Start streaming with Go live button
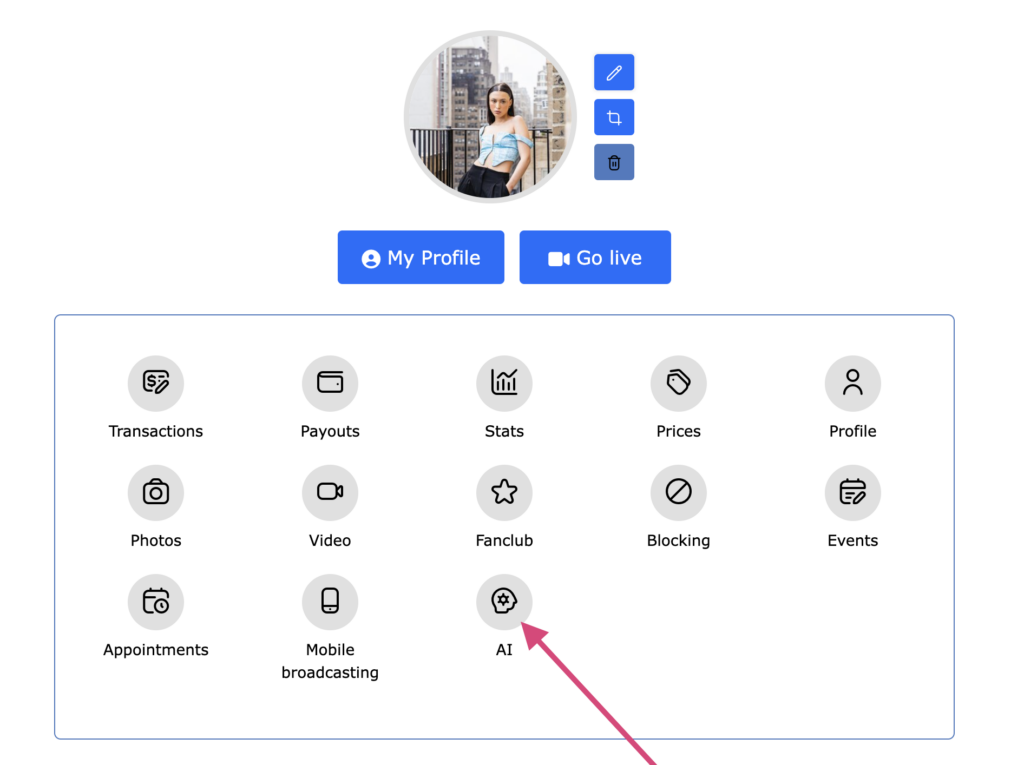The width and height of the screenshot is (1024, 765). click(595, 258)
